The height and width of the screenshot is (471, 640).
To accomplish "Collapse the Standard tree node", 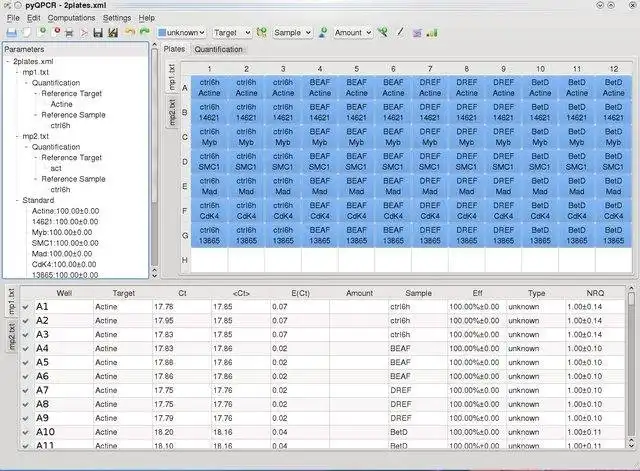I will [18, 200].
